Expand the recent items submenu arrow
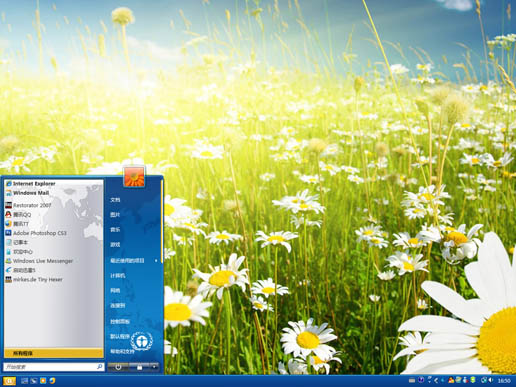 click(x=156, y=261)
